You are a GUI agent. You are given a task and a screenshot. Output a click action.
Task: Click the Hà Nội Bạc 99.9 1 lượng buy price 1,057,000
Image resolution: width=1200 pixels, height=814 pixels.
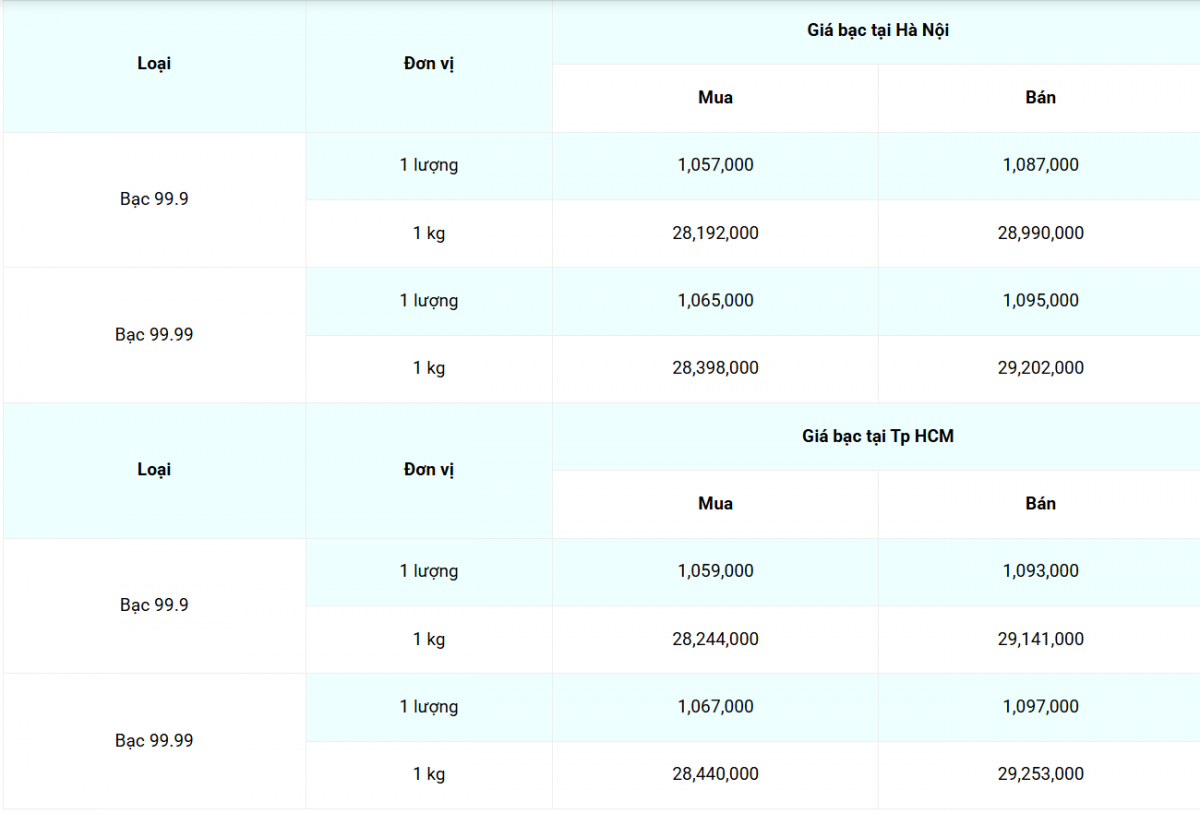(x=715, y=165)
